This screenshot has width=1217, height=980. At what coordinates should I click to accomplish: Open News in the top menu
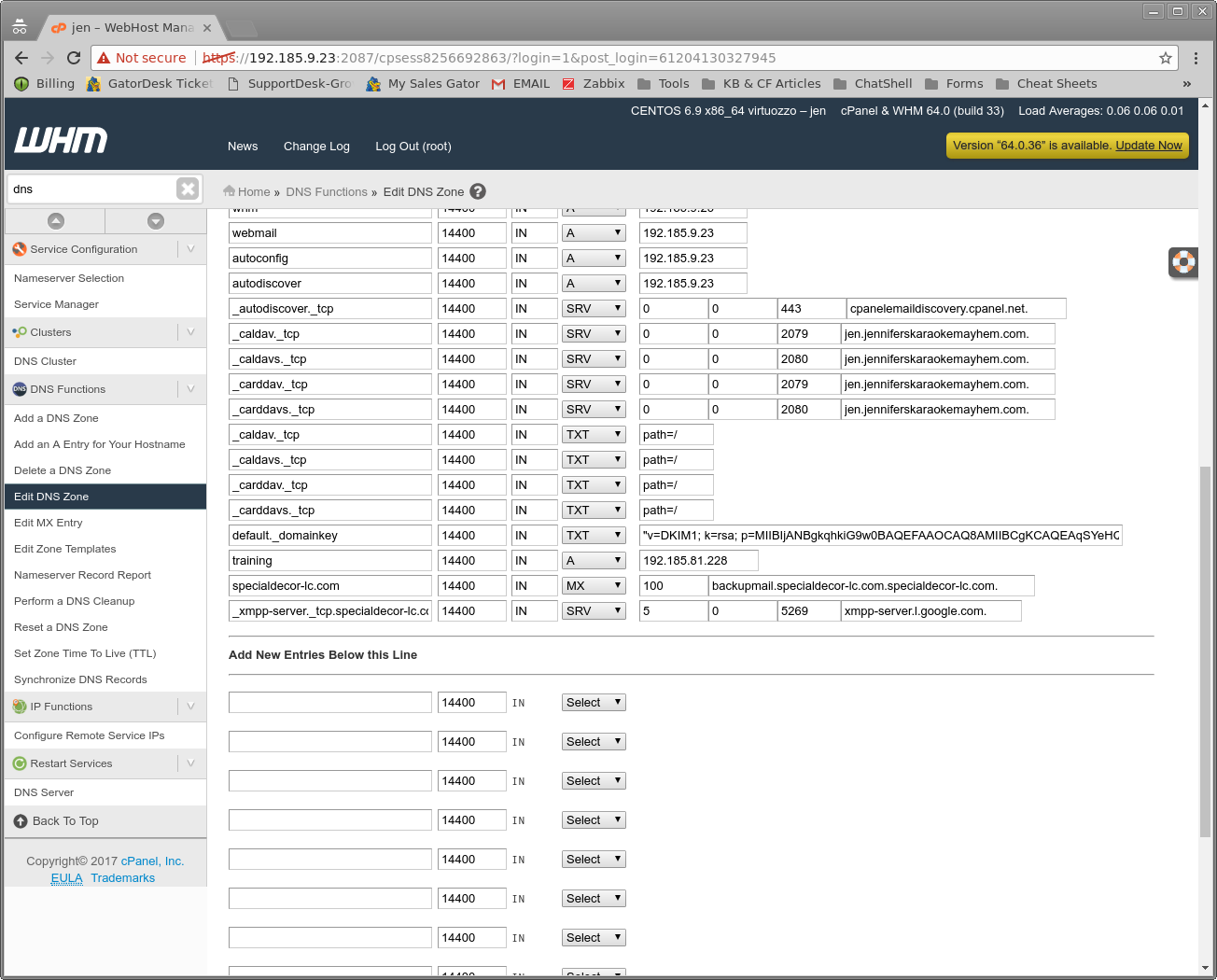(x=243, y=147)
